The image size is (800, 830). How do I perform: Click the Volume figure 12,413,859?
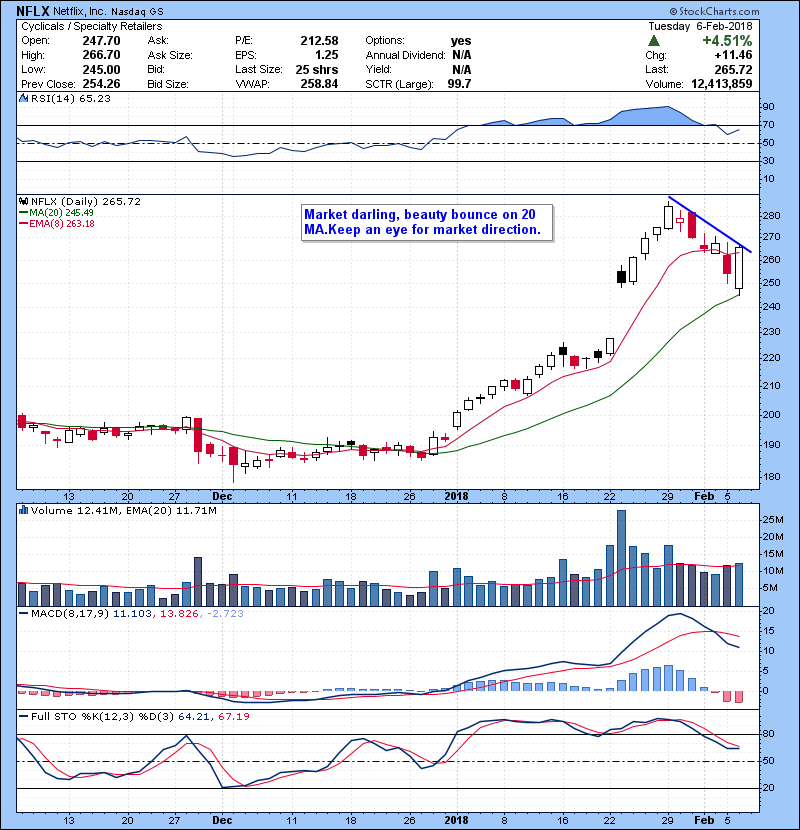[x=722, y=84]
